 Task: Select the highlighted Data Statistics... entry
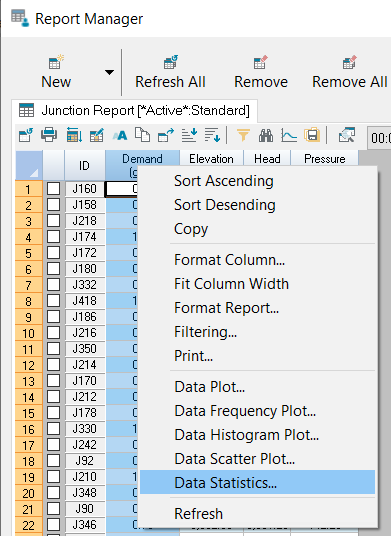(257, 482)
